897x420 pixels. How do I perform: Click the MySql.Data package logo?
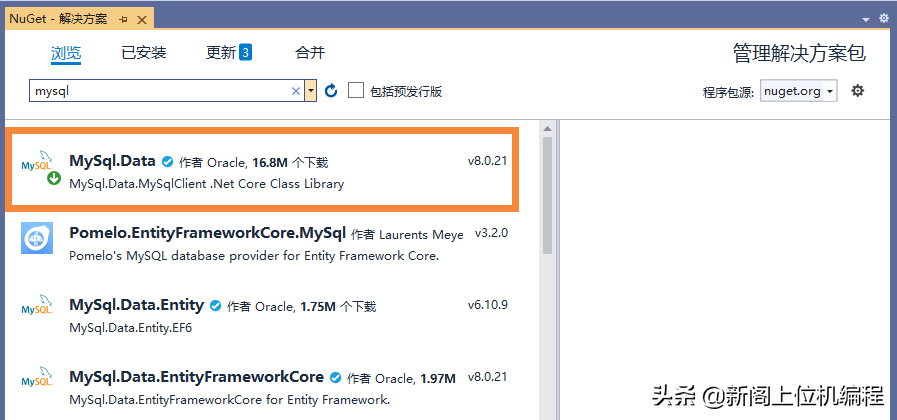37,162
